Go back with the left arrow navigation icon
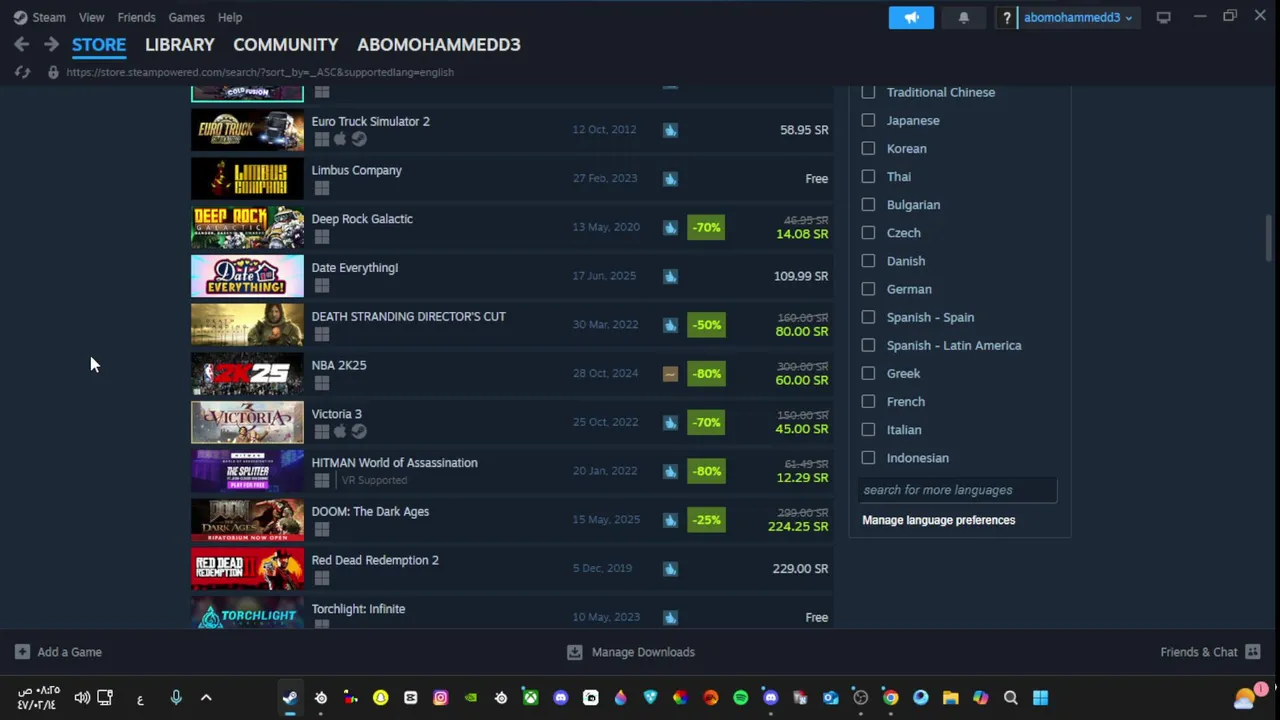 pos(21,44)
